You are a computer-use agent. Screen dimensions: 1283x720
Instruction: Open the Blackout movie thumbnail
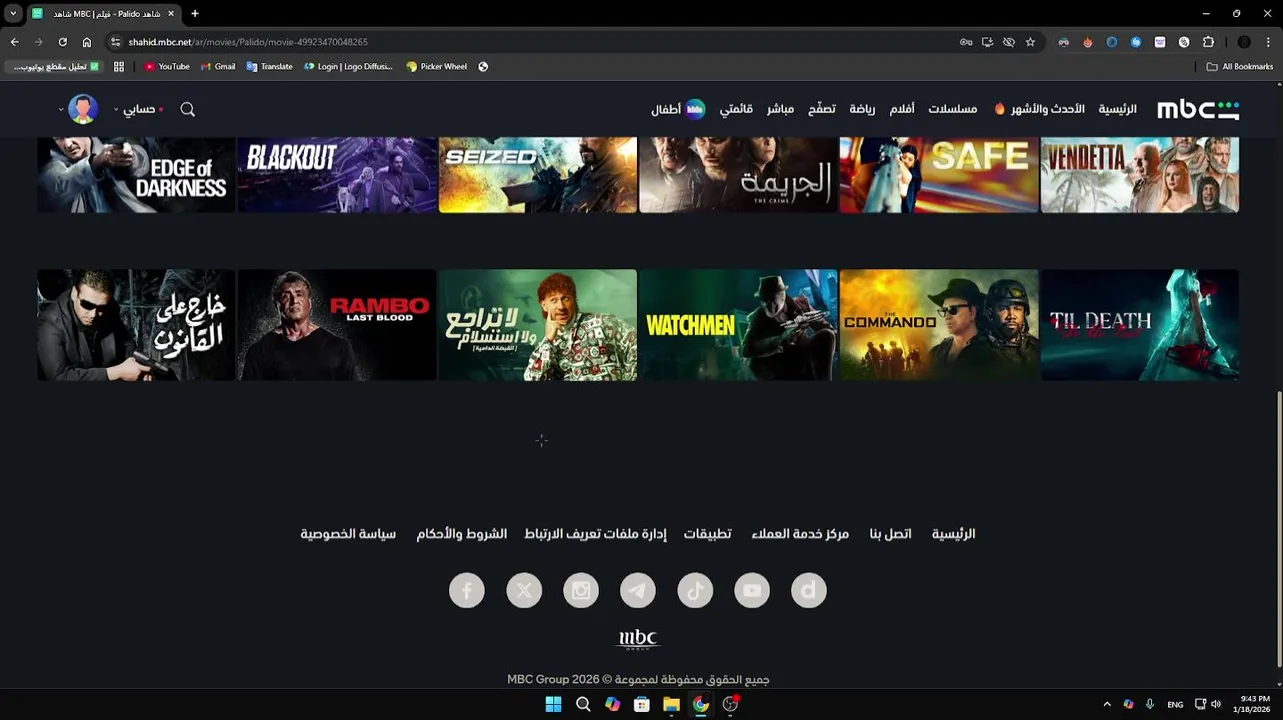click(x=337, y=175)
